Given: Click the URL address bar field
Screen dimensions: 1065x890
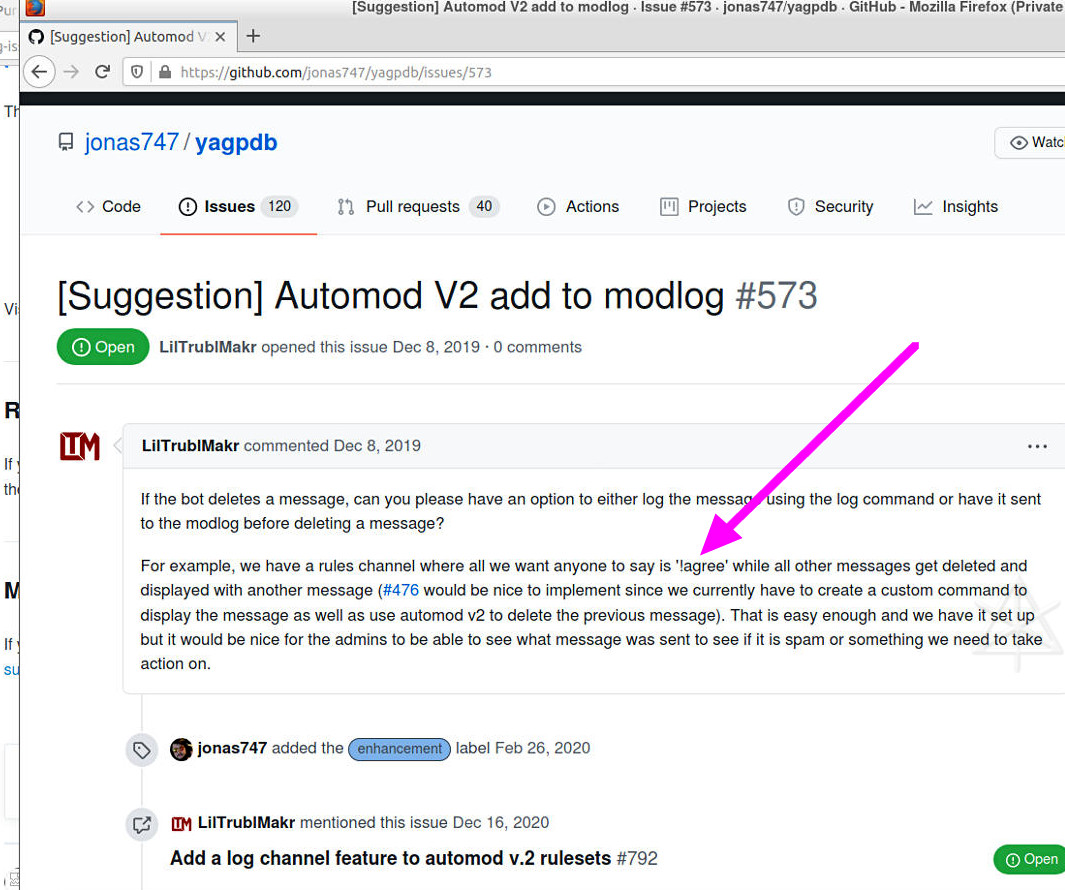Looking at the screenshot, I should 600,72.
